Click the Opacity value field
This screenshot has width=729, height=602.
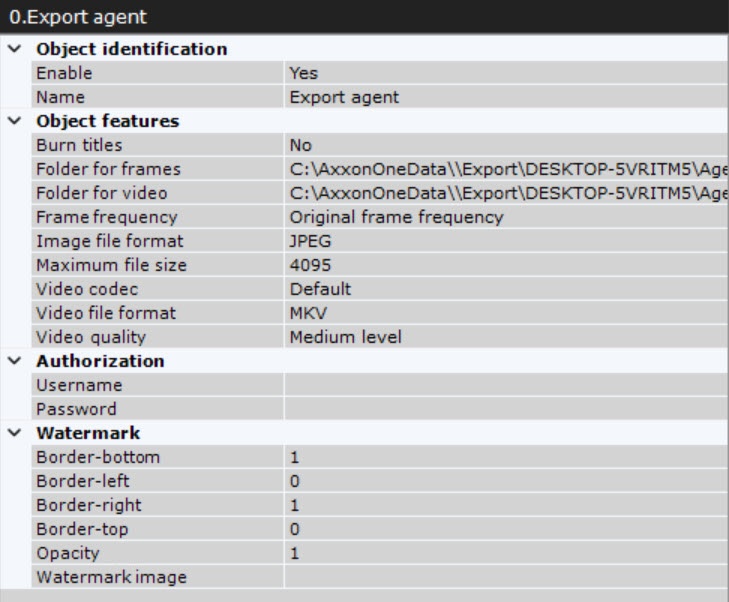click(x=505, y=553)
